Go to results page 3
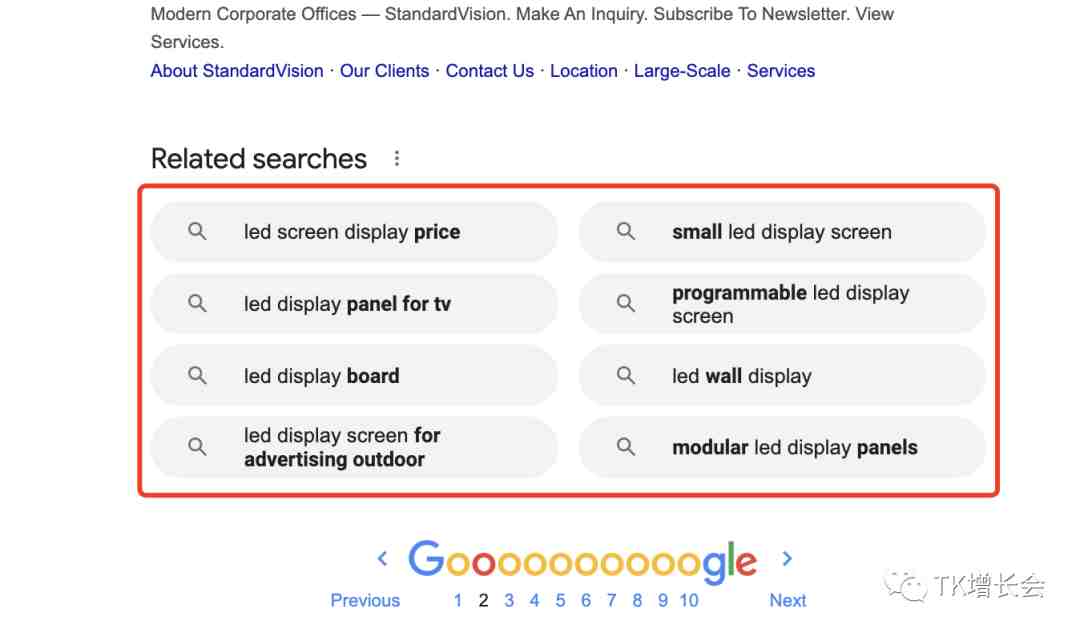This screenshot has height=633, width=1080. [x=509, y=600]
